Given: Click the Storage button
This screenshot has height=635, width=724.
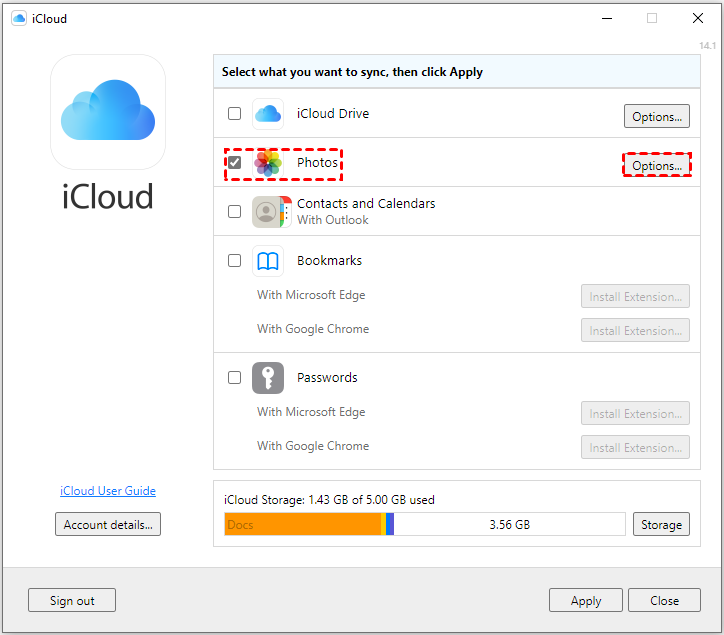Looking at the screenshot, I should click(661, 524).
